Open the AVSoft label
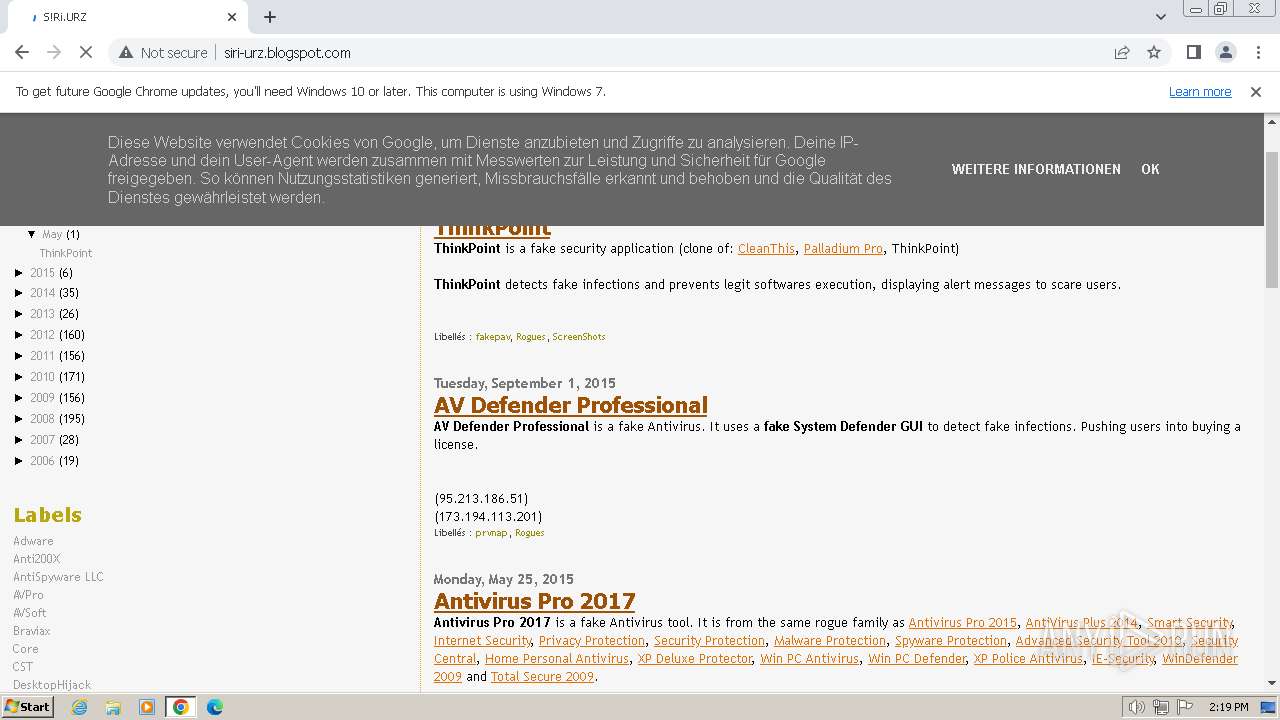 point(30,613)
